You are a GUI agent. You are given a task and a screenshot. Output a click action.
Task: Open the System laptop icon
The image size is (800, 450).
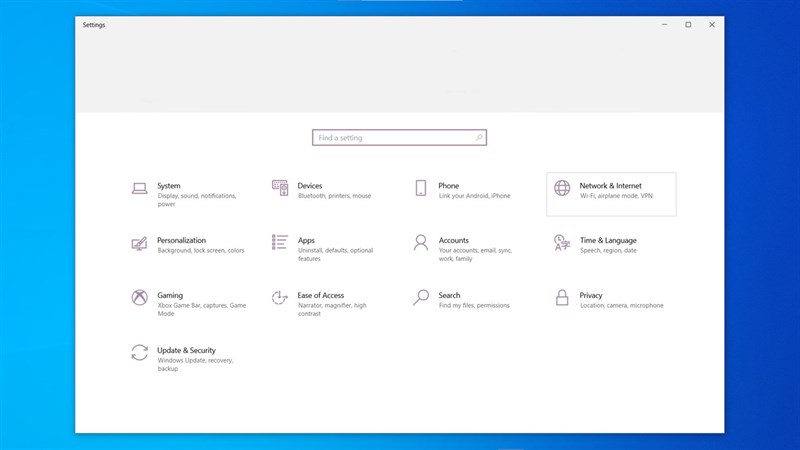coord(139,188)
